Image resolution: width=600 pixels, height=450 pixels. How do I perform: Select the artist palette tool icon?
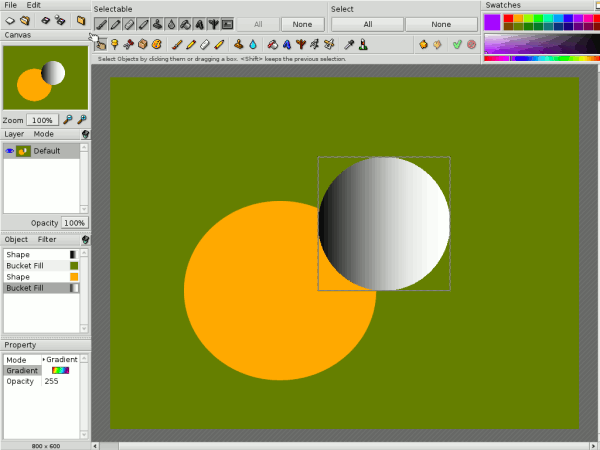pos(157,44)
